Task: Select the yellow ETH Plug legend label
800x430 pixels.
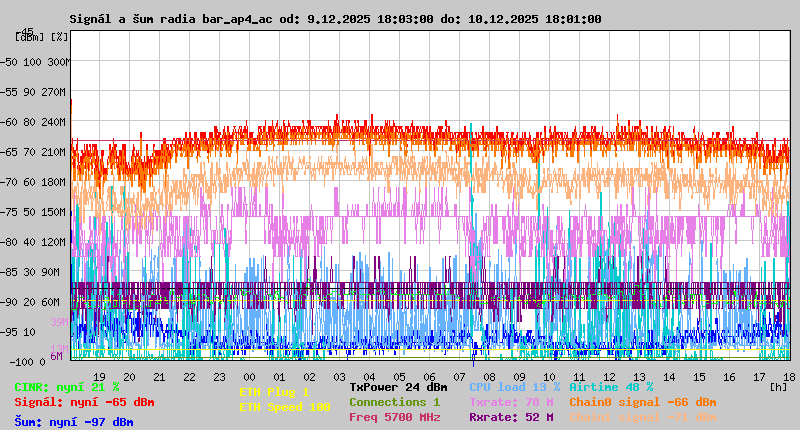Action: pos(274,393)
